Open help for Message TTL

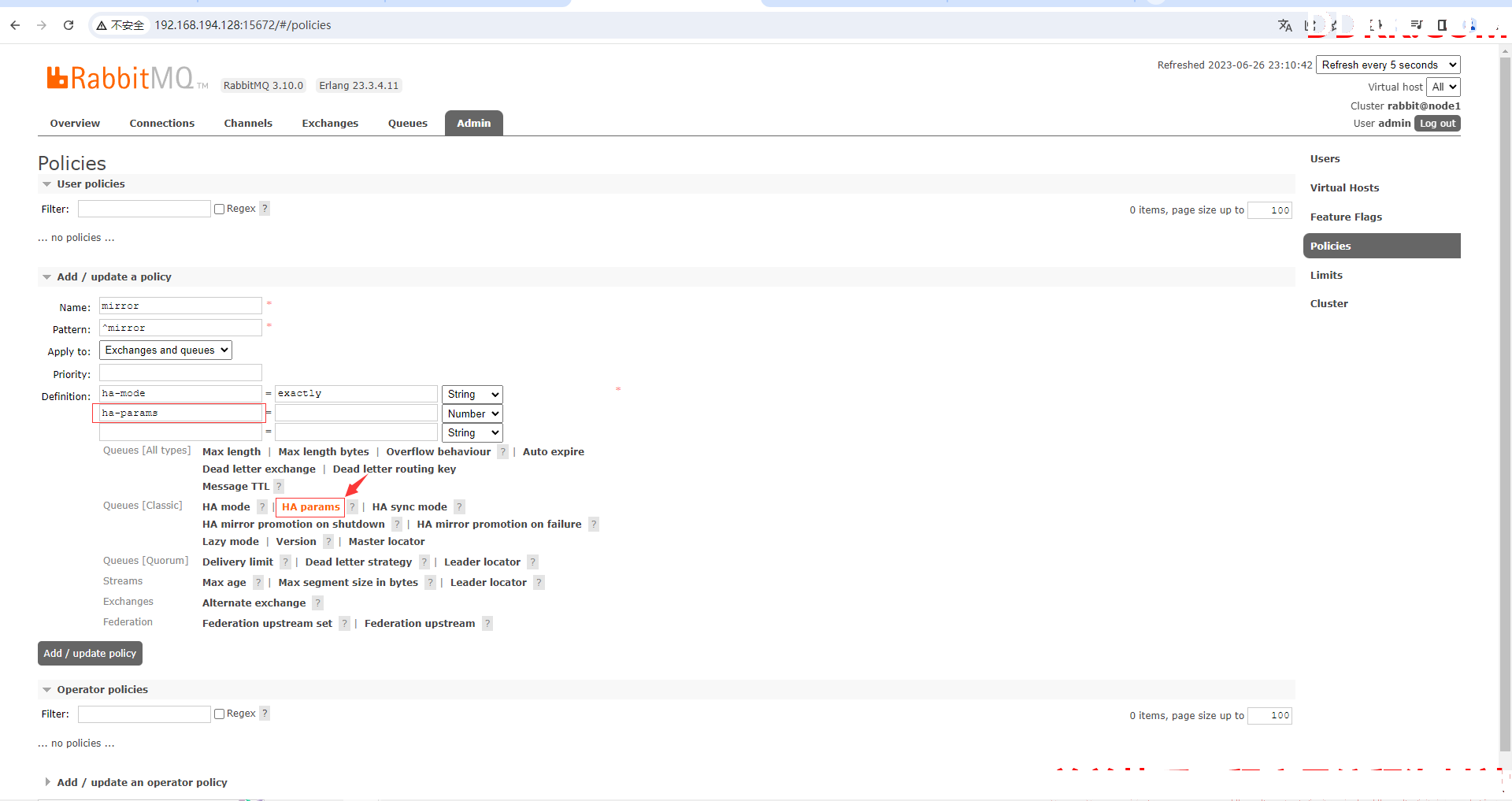(x=279, y=487)
